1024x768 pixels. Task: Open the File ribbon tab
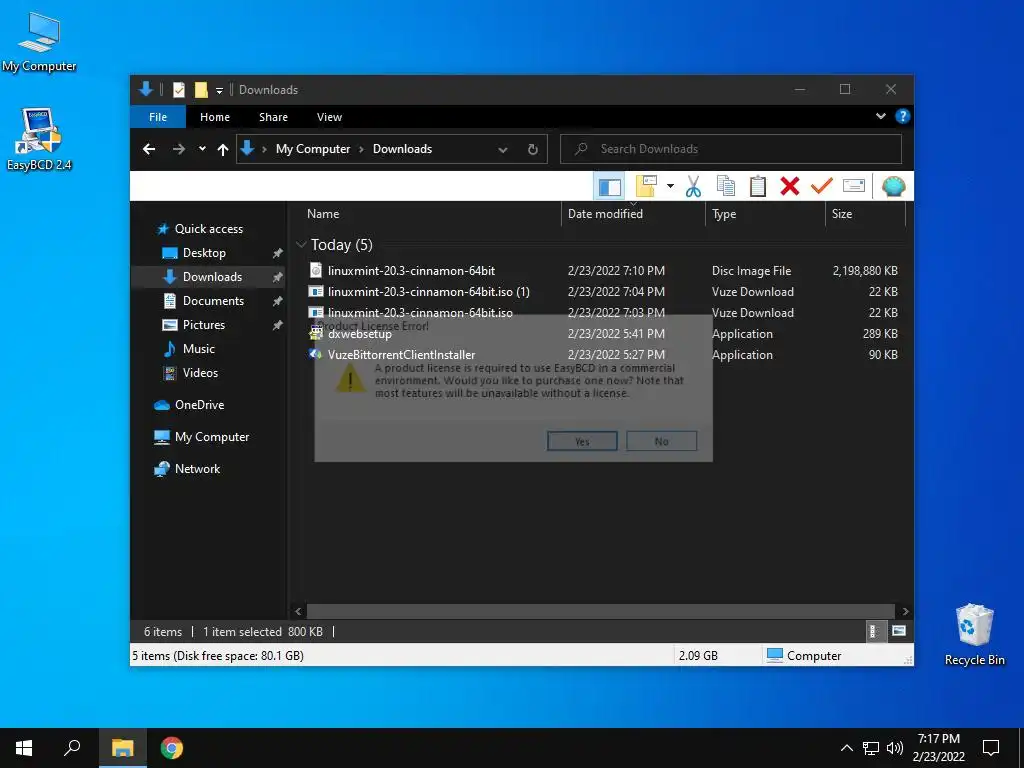(x=158, y=117)
